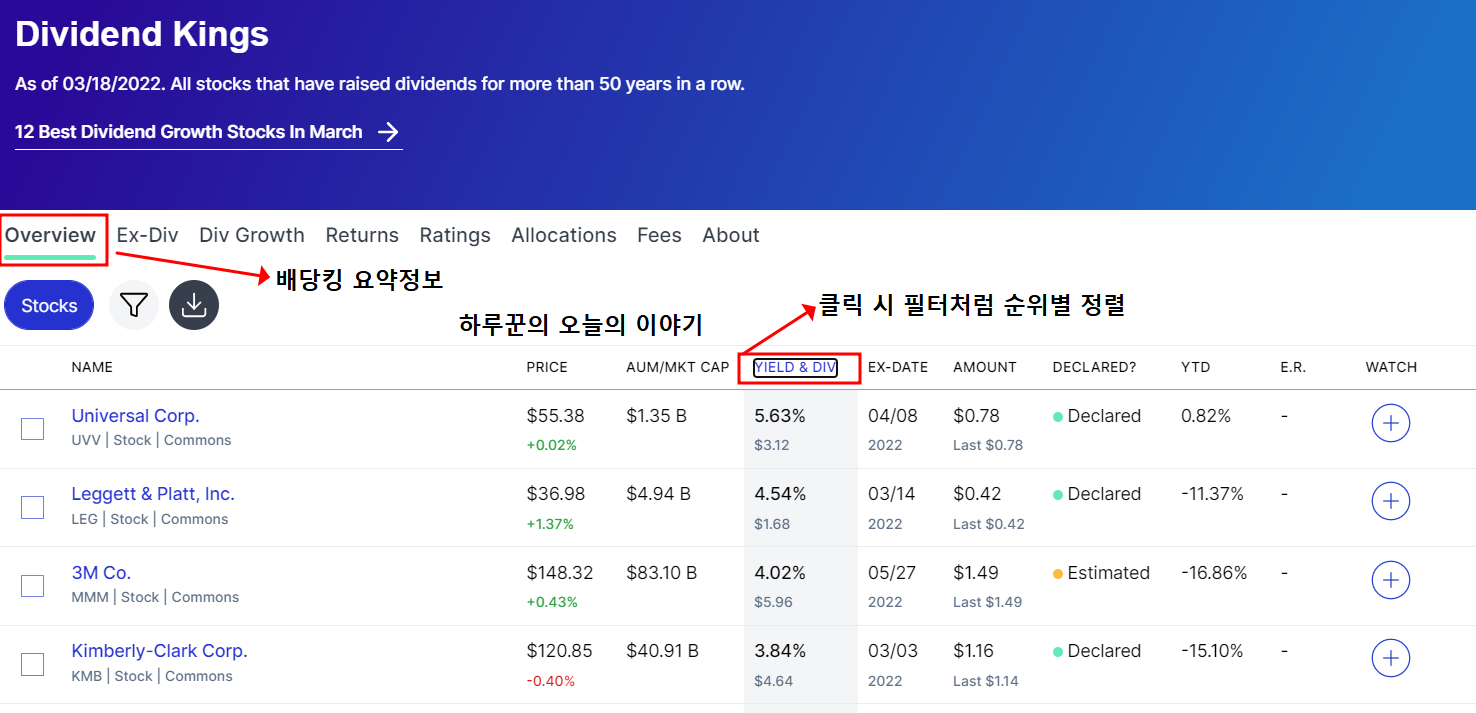Open the Div Growth tab

[252, 236]
